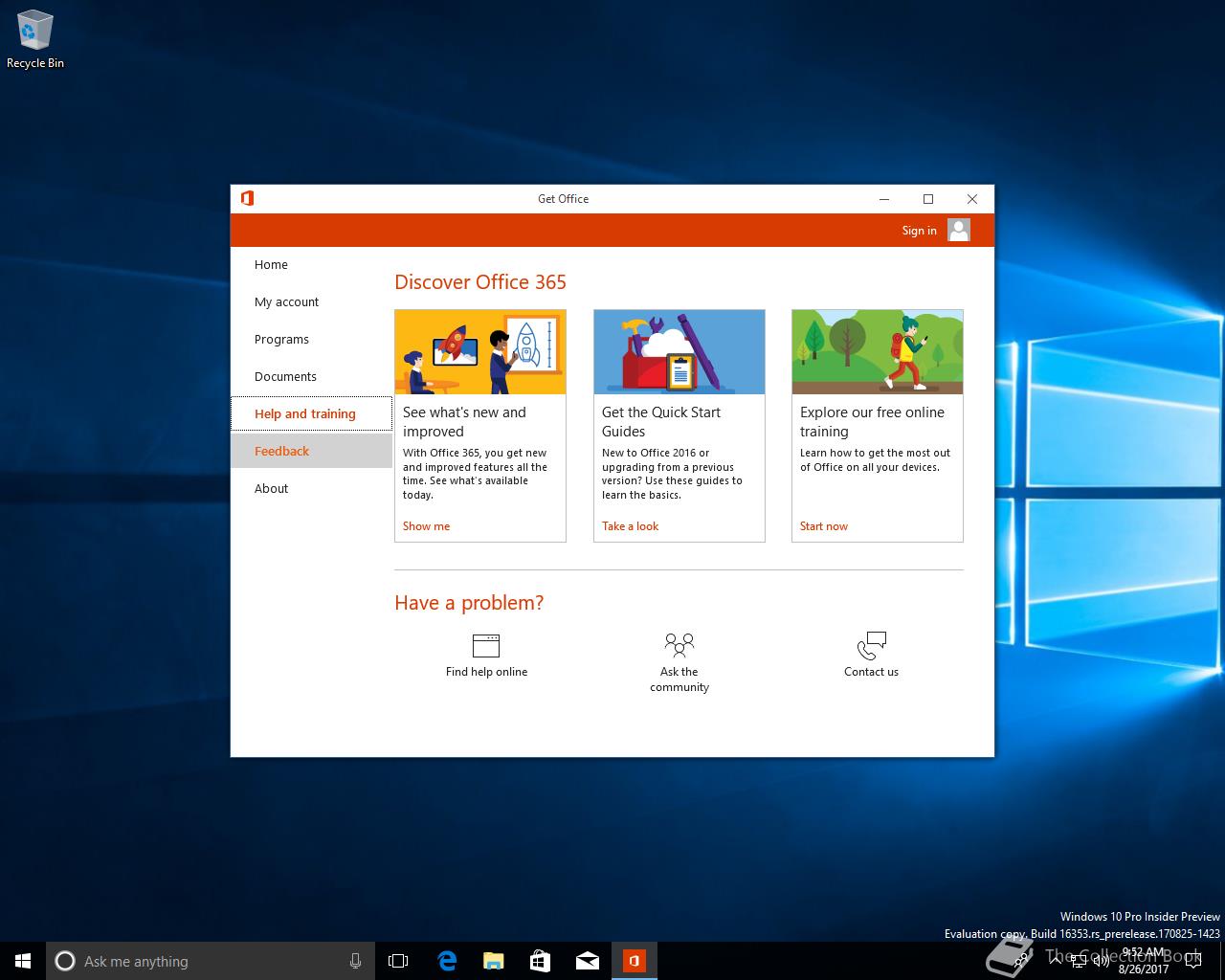This screenshot has height=980, width=1225.
Task: Minimize the Get Office window
Action: [x=884, y=199]
